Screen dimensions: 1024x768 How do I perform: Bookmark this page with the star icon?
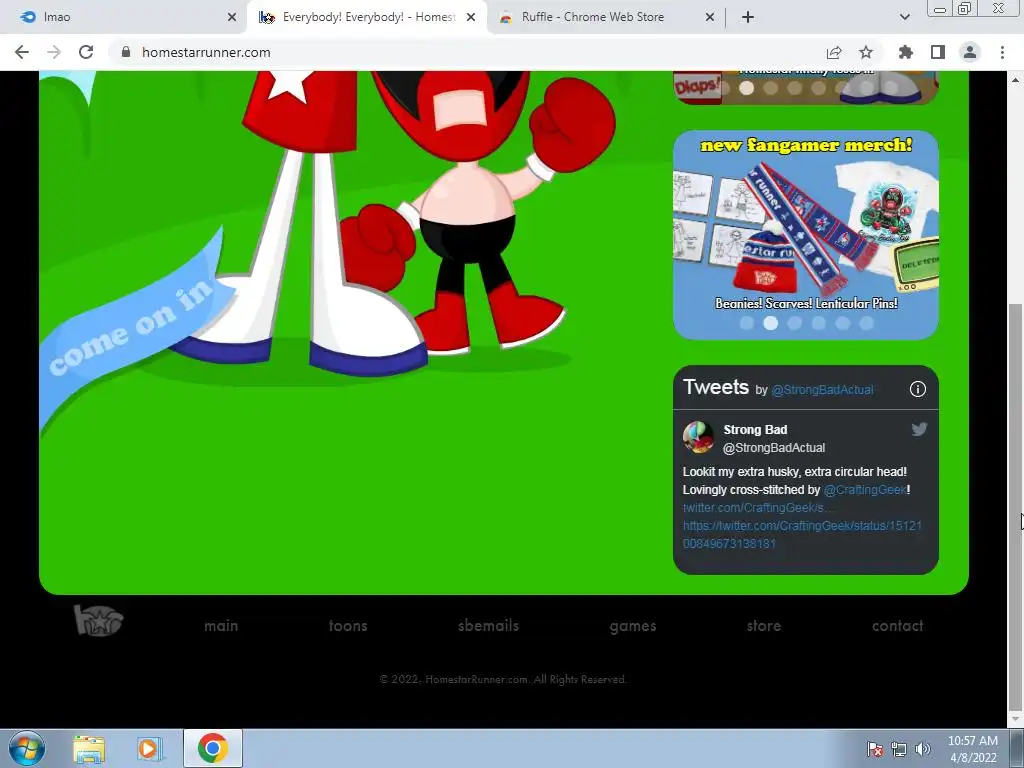pyautogui.click(x=866, y=52)
